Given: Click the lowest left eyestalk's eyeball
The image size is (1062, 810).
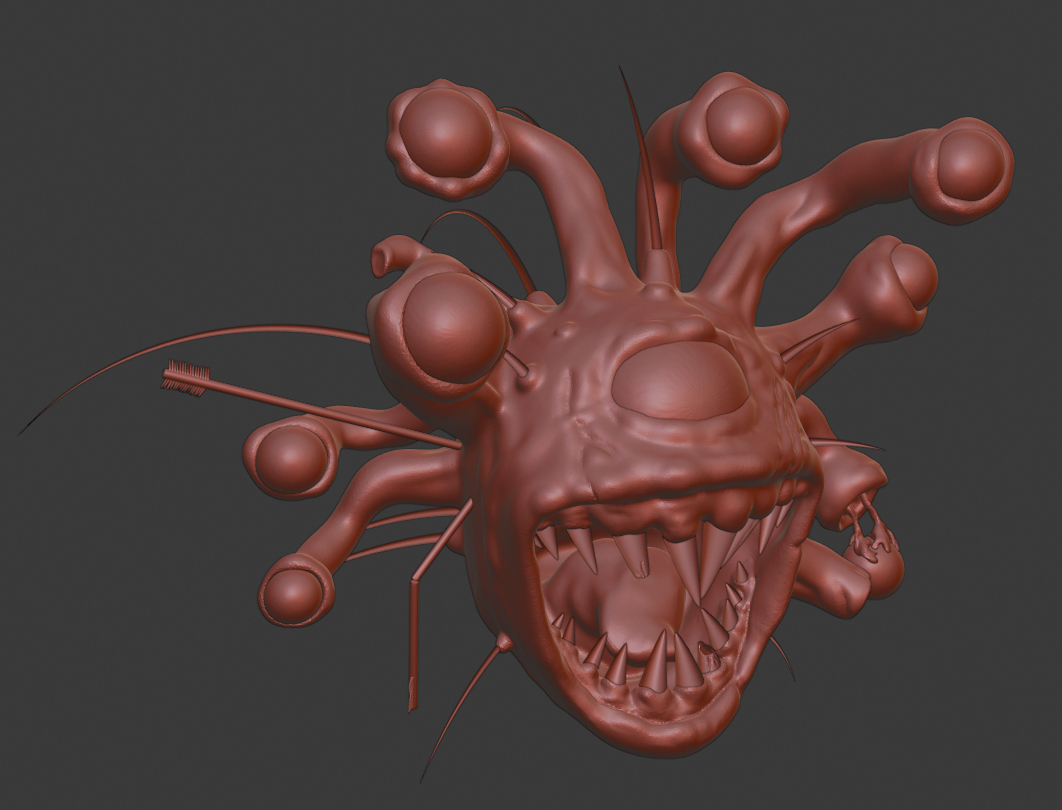Looking at the screenshot, I should coord(292,597).
